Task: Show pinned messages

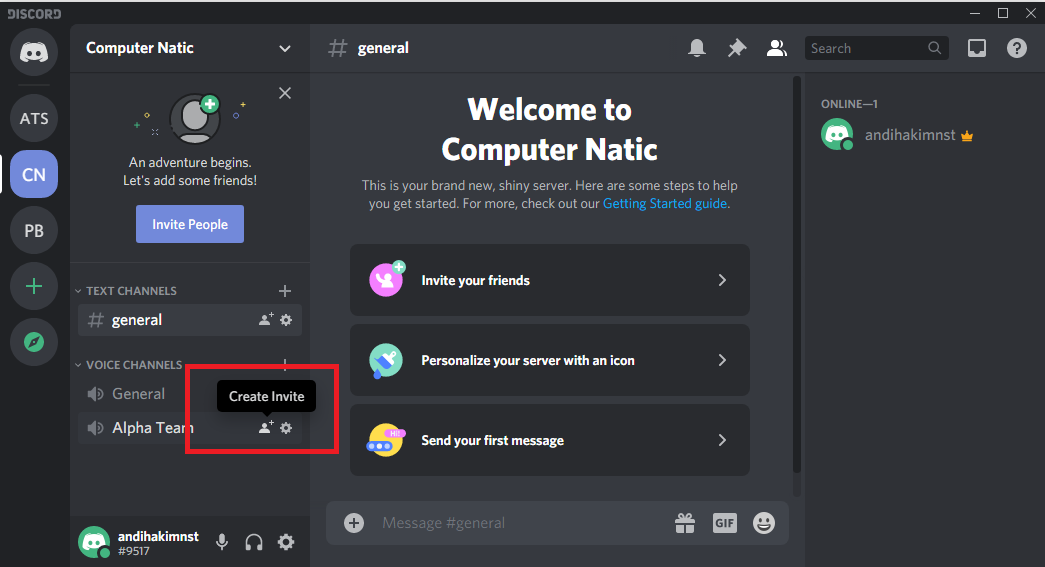Action: coord(736,48)
